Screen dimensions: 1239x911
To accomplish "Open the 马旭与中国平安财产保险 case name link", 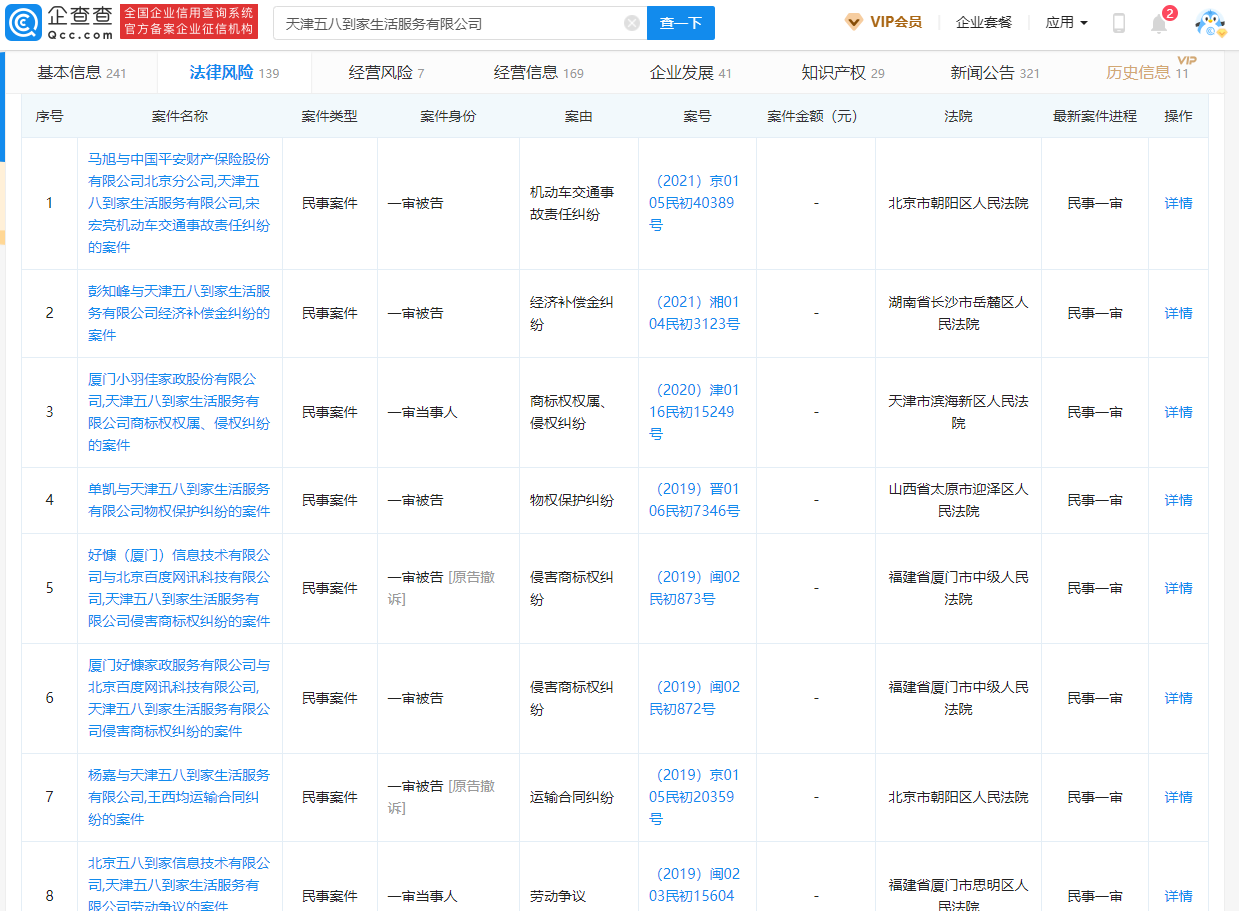I will (179, 203).
